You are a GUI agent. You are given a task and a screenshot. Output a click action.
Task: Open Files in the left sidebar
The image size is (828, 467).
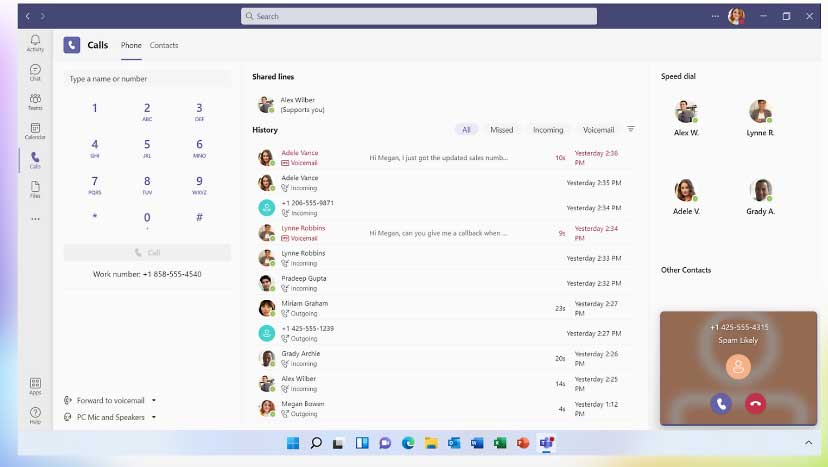click(35, 188)
